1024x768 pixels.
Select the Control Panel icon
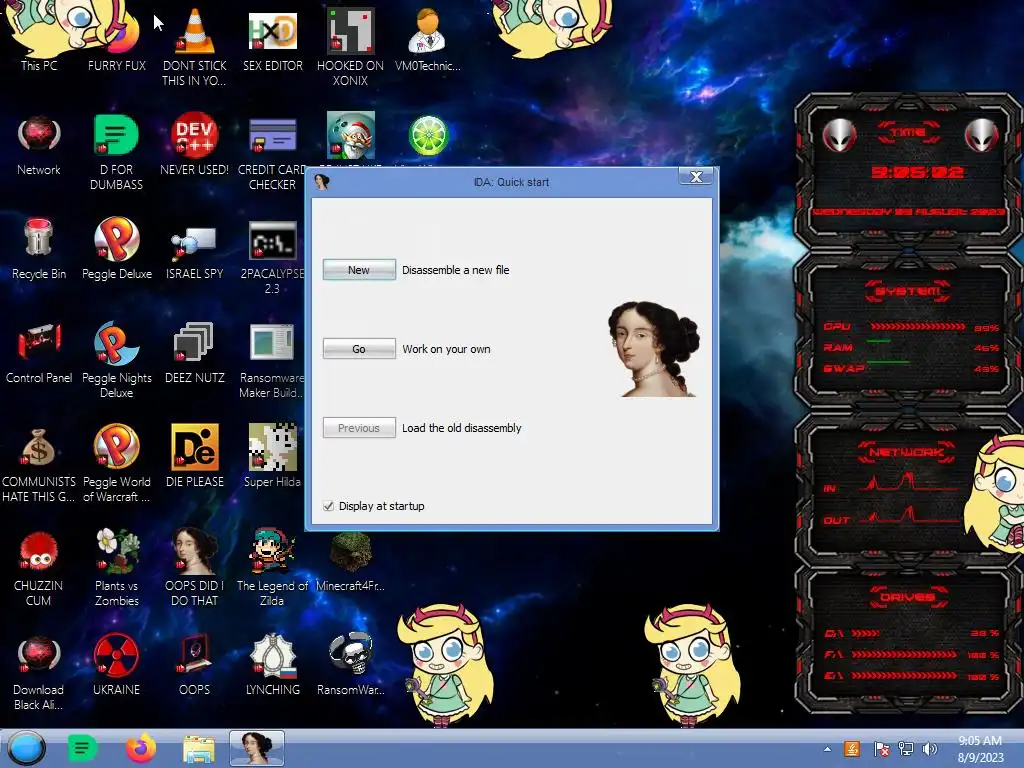[x=39, y=353]
